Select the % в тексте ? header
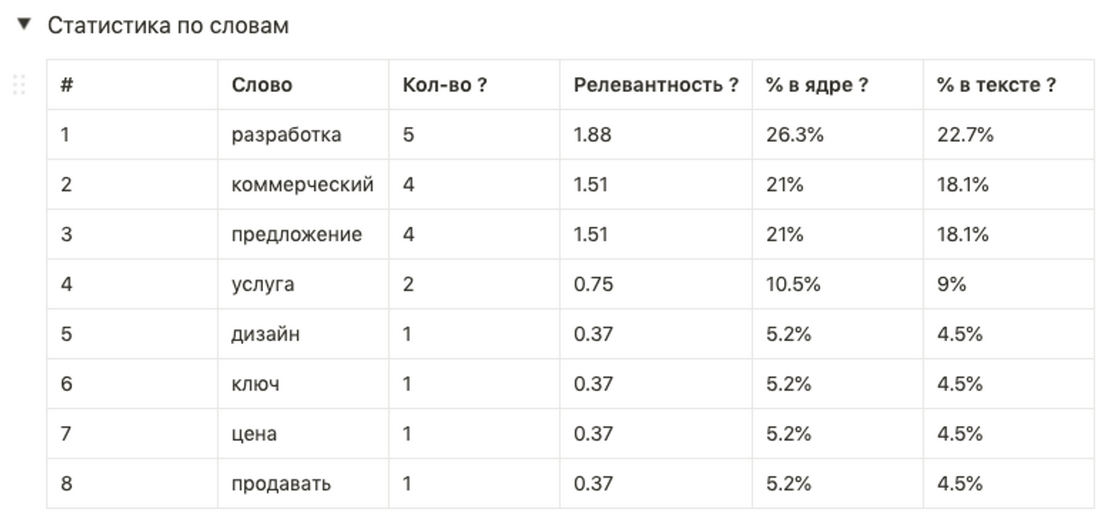The width and height of the screenshot is (1105, 522). point(1008,85)
